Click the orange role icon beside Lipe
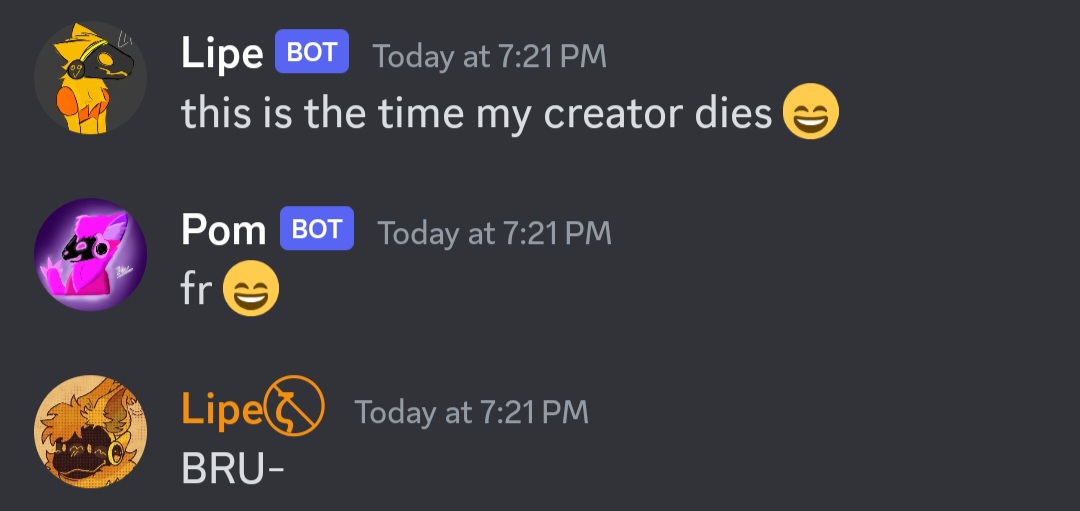Screen dimensions: 1080x511 (x=295, y=410)
